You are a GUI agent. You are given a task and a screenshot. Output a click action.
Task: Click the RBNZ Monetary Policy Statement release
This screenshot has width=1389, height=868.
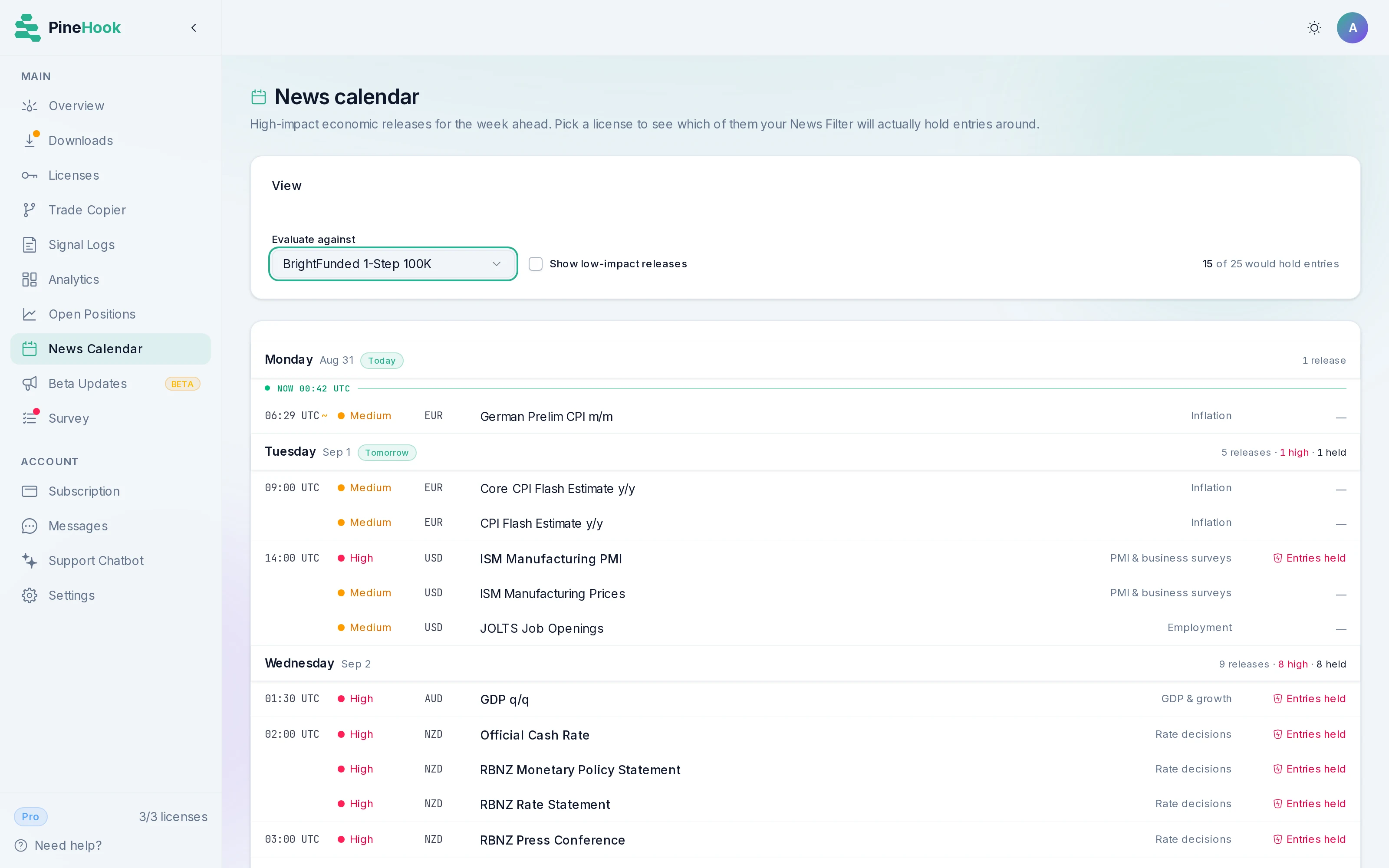(x=805, y=769)
